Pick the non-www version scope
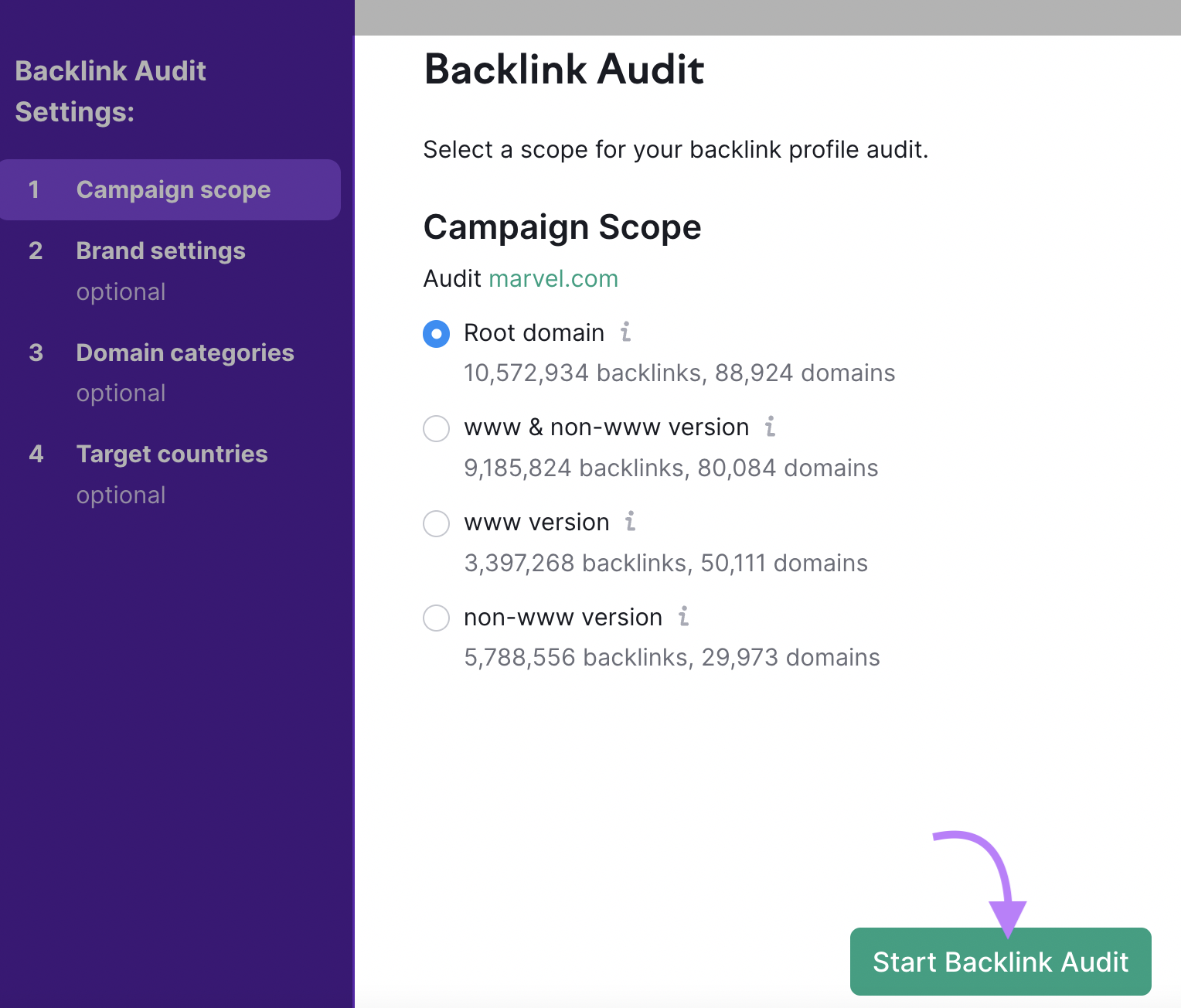 (x=437, y=618)
